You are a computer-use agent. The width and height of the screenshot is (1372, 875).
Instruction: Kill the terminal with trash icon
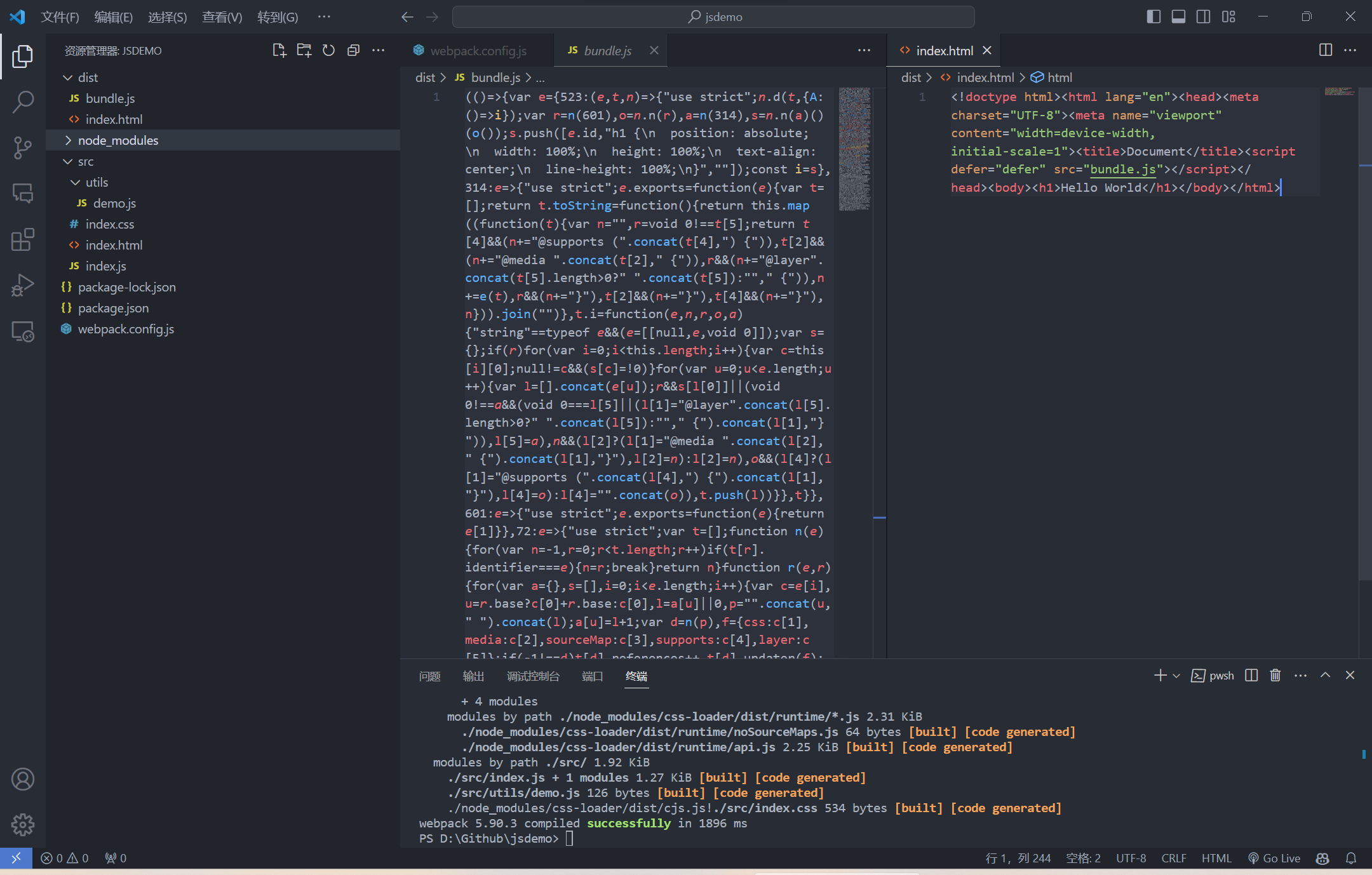pos(1275,676)
